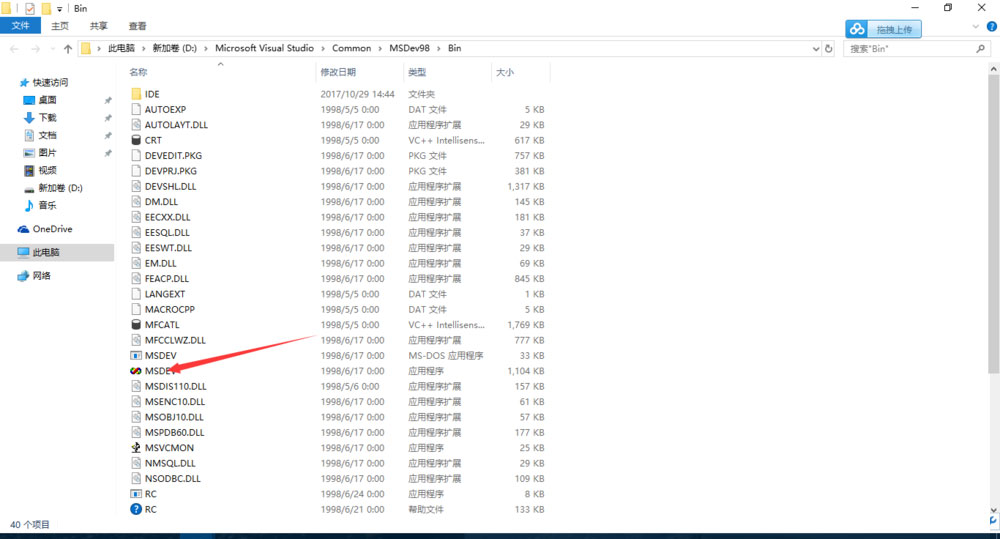
Task: Click 新加卷 (D:) breadcrumb in address bar
Action: (x=174, y=48)
